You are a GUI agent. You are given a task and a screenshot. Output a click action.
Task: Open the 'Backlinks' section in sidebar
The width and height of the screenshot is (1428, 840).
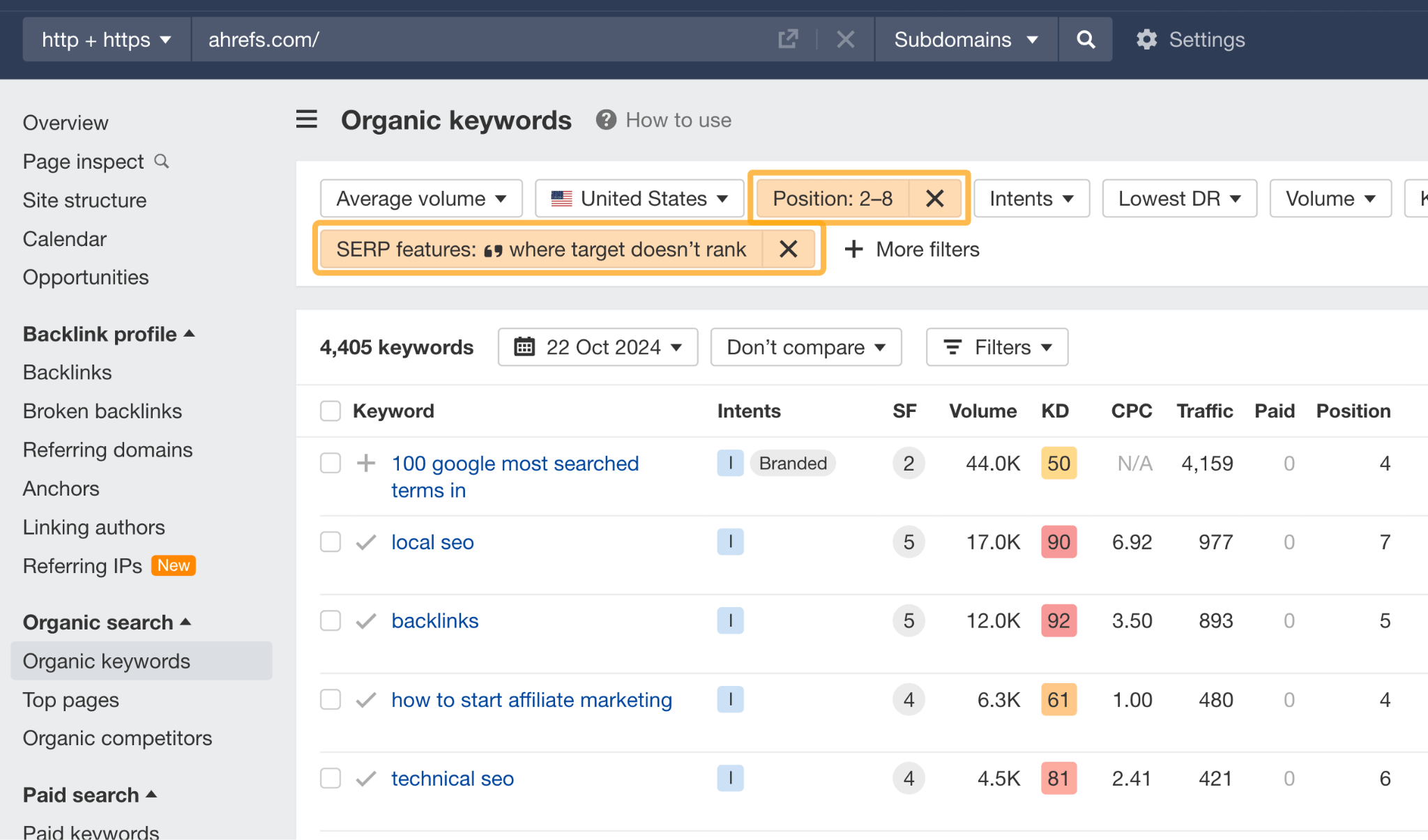coord(67,372)
